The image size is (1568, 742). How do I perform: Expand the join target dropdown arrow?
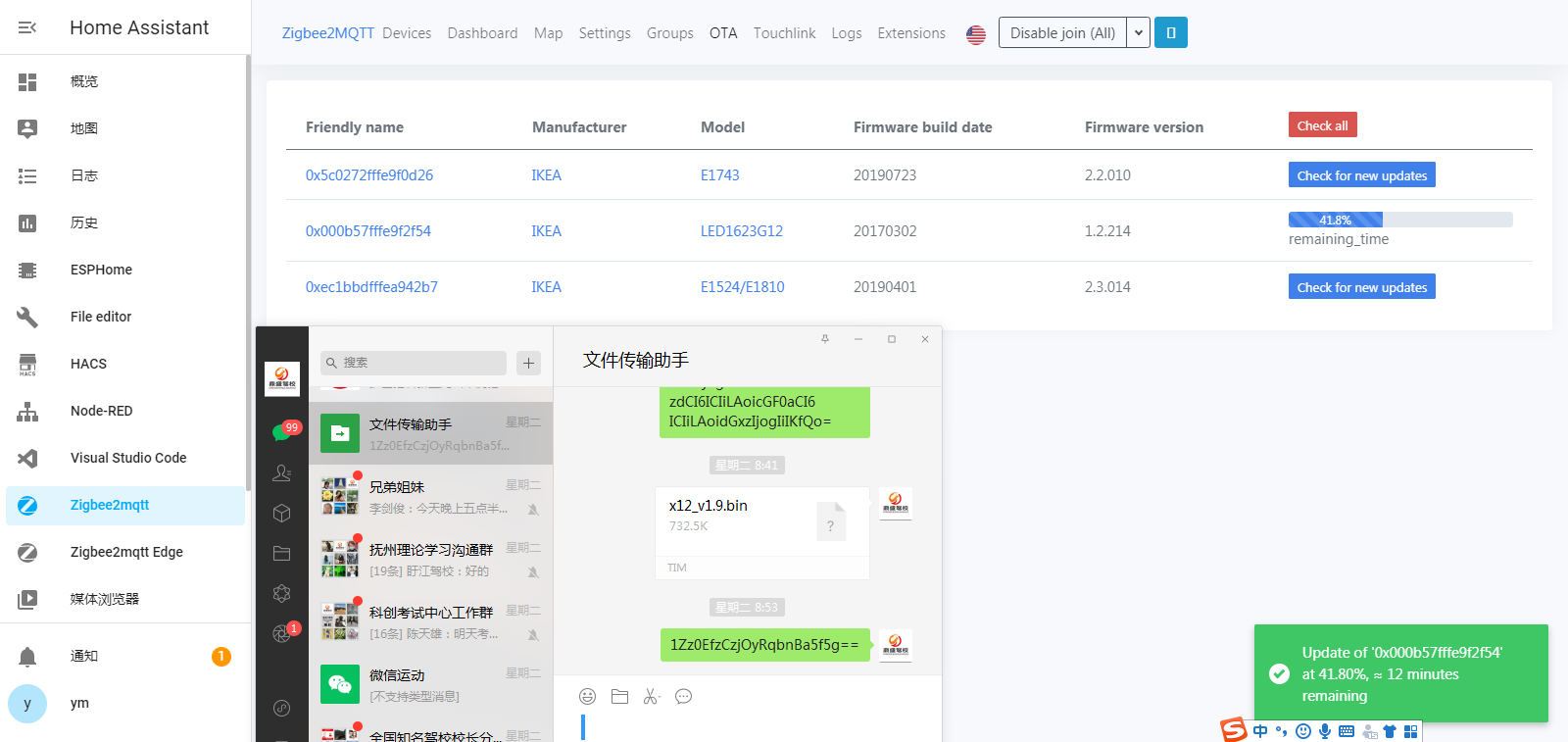click(1139, 32)
